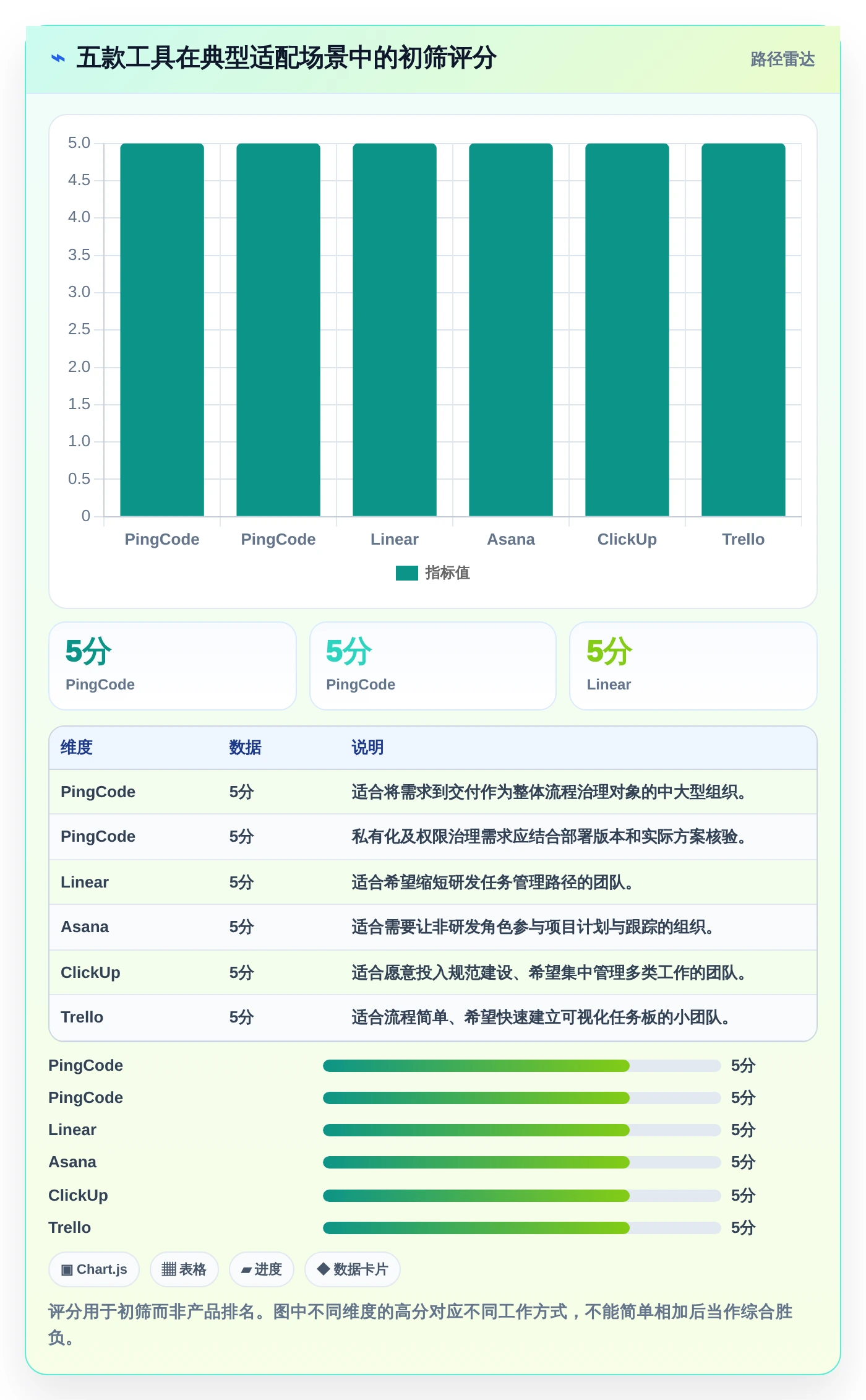Select the 表格 tag chip
The height and width of the screenshot is (1400, 866).
[184, 1269]
